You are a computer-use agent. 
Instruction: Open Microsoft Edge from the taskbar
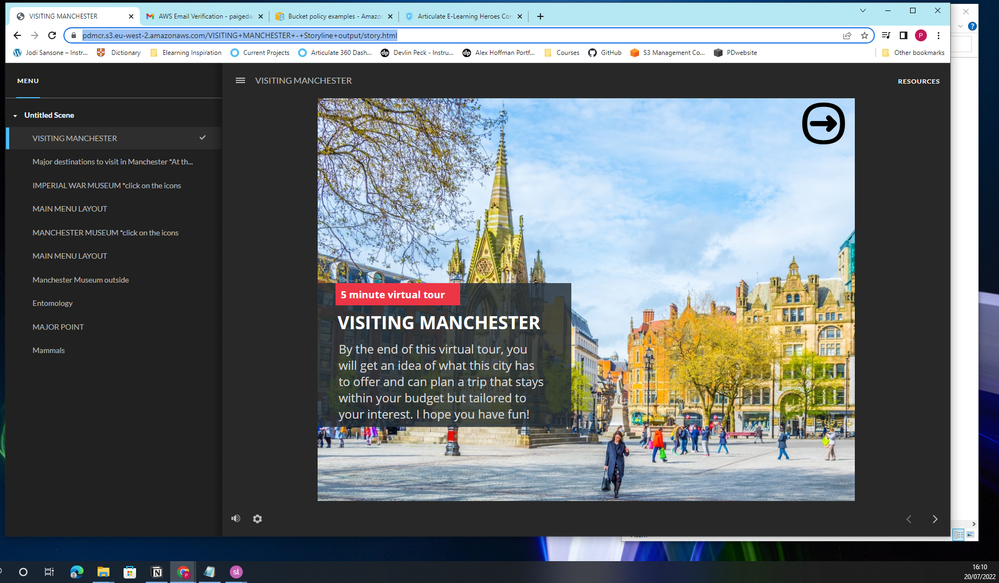point(77,571)
